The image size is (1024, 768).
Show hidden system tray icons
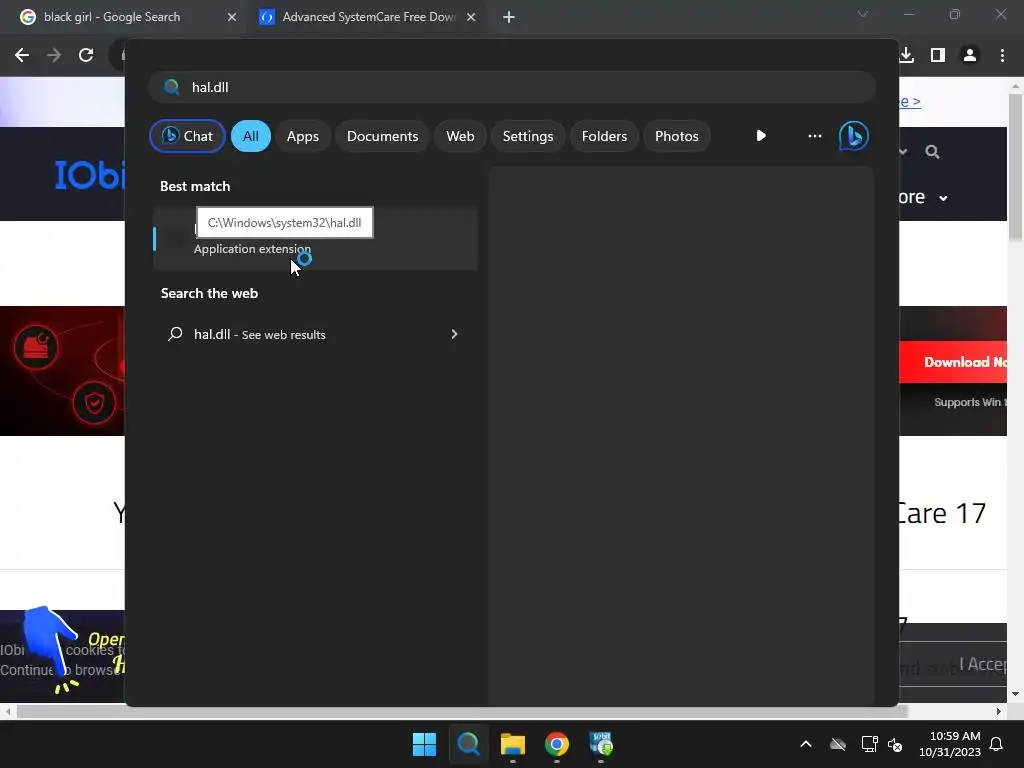point(806,744)
